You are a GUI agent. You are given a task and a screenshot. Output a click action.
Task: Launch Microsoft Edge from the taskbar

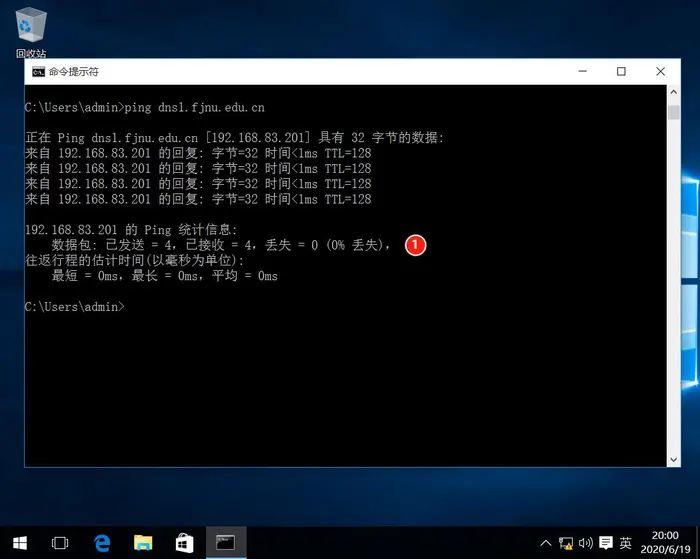(102, 543)
